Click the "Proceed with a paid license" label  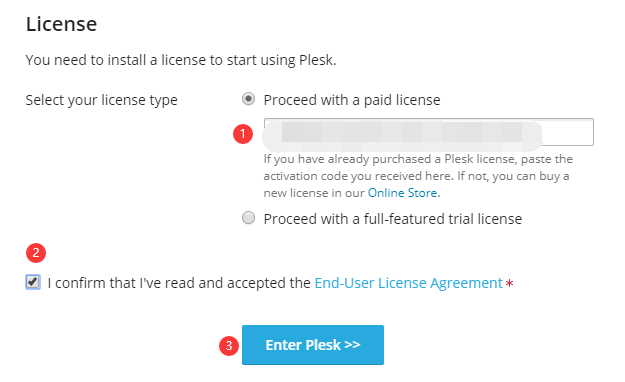[x=352, y=100]
